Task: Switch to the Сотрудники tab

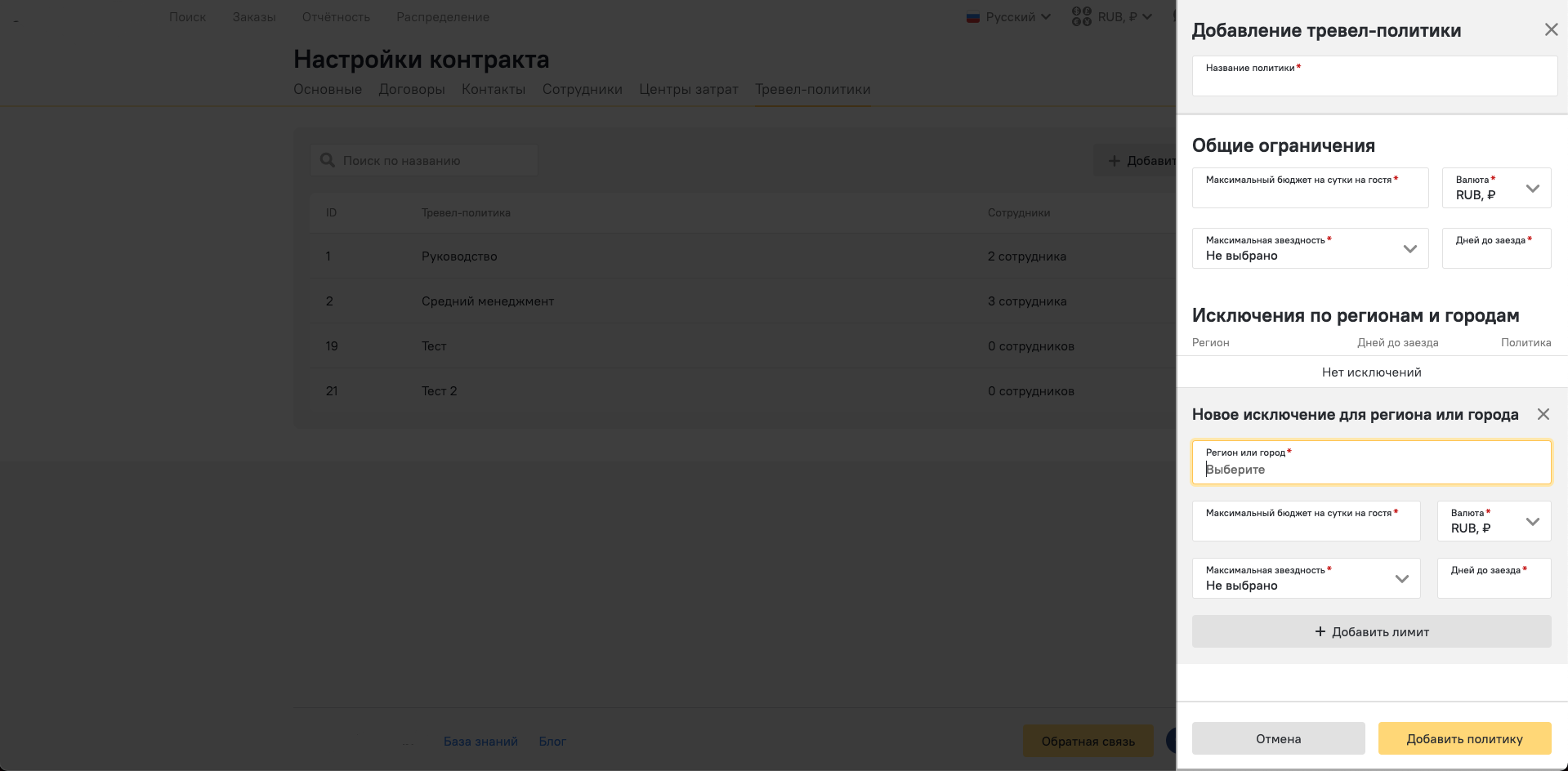Action: click(582, 89)
